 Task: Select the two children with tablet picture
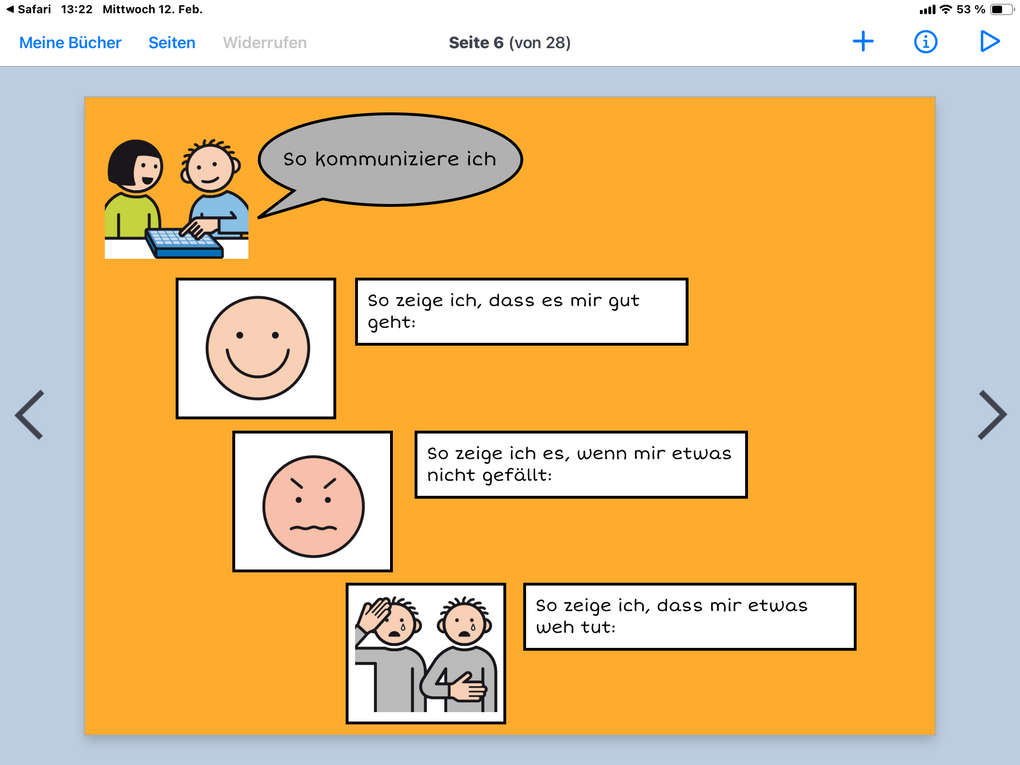tap(176, 198)
